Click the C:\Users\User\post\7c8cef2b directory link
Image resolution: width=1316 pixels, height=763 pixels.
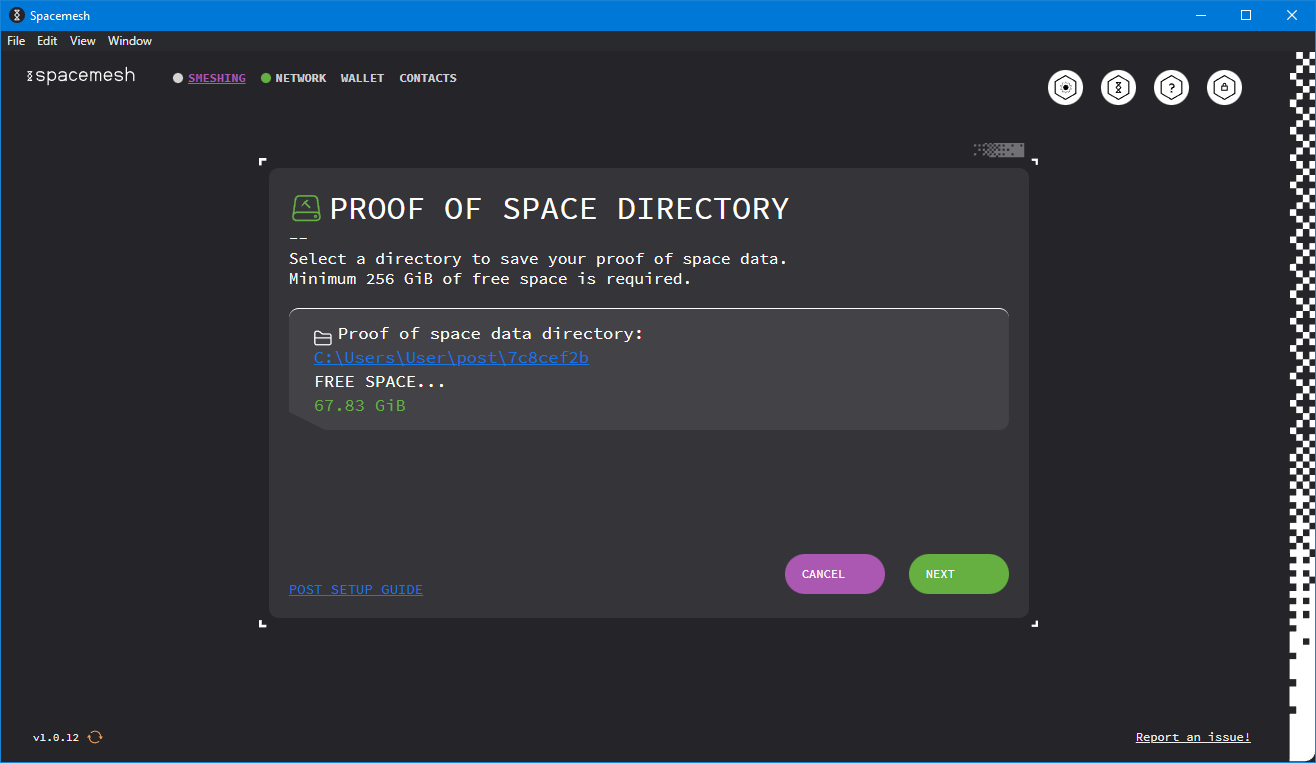[x=451, y=358]
